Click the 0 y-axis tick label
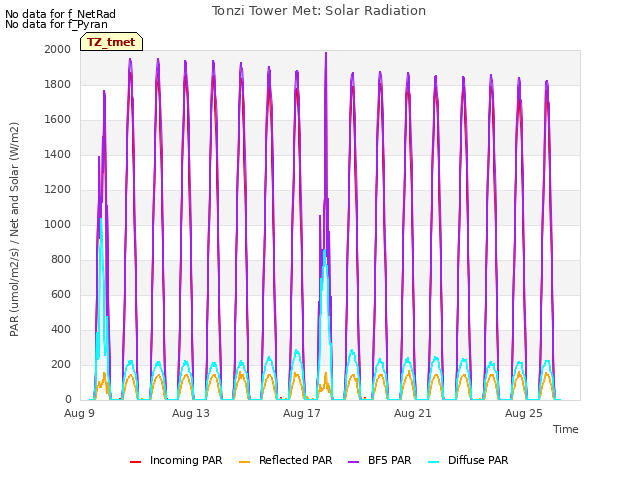 (x=68, y=399)
